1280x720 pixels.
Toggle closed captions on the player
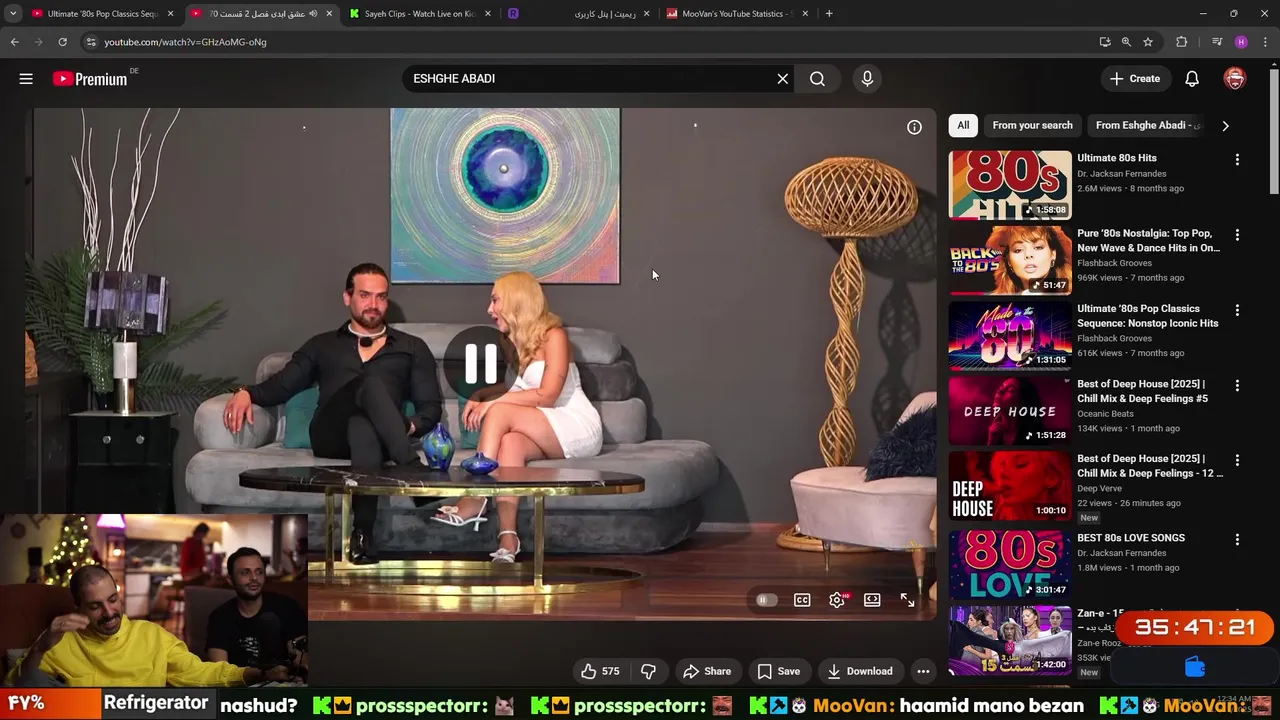click(802, 600)
